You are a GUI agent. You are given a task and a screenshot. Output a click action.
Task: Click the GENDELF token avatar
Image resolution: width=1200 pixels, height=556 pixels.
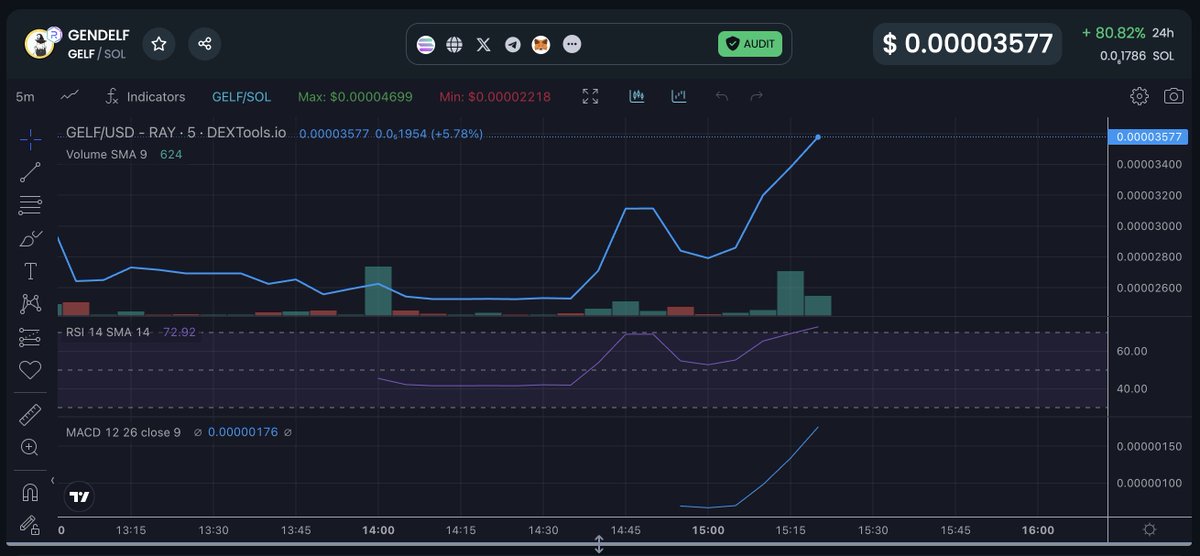pyautogui.click(x=42, y=44)
